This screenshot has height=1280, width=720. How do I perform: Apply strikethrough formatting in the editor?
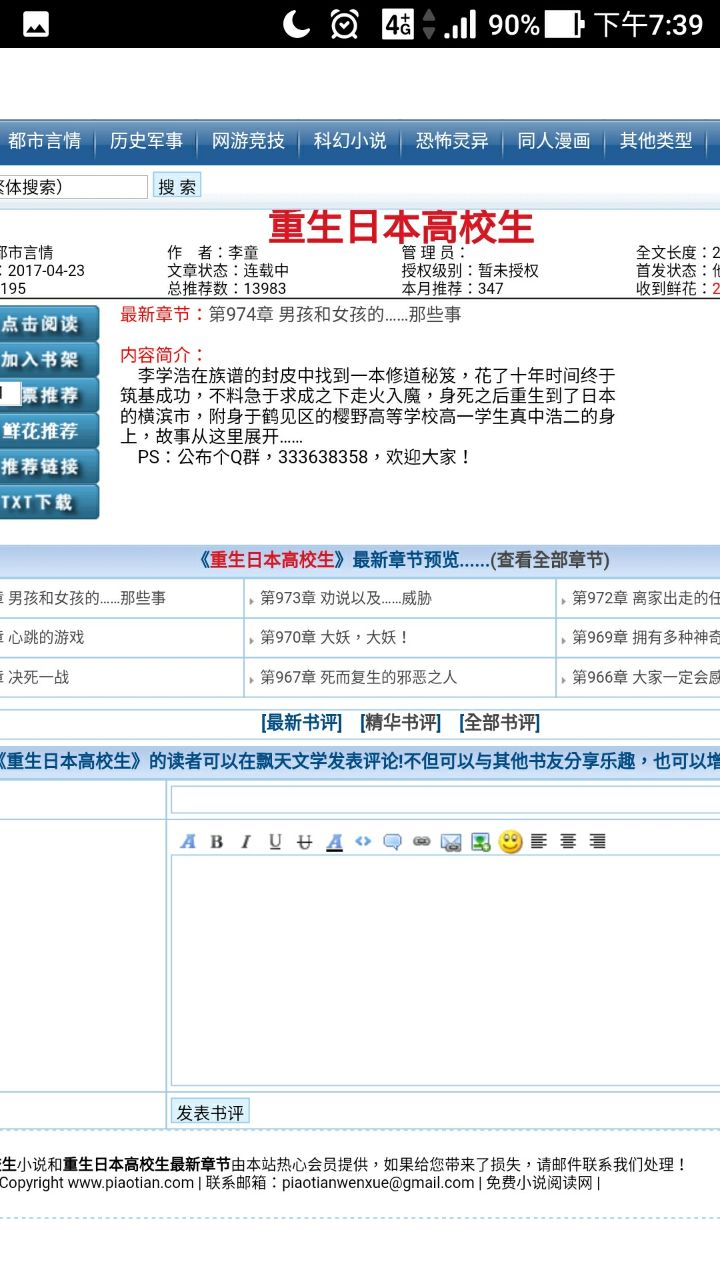(305, 842)
